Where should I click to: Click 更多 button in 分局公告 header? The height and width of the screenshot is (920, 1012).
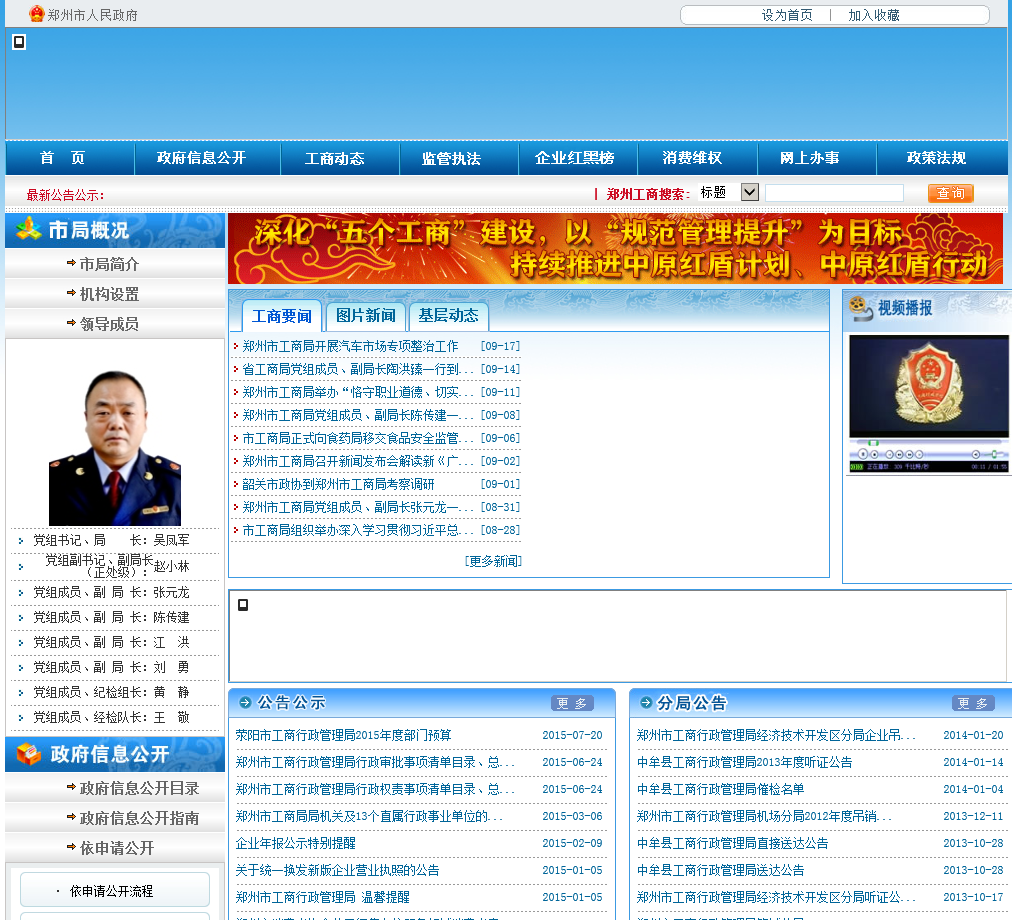[x=973, y=703]
